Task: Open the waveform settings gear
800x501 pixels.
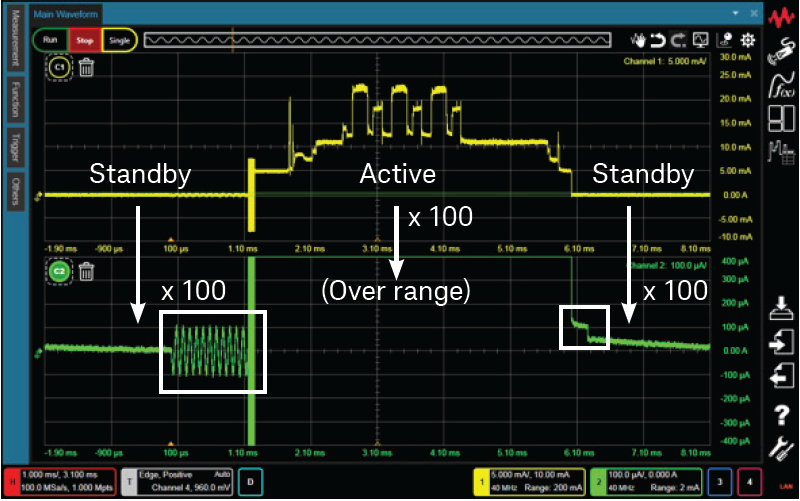Action: click(x=747, y=41)
